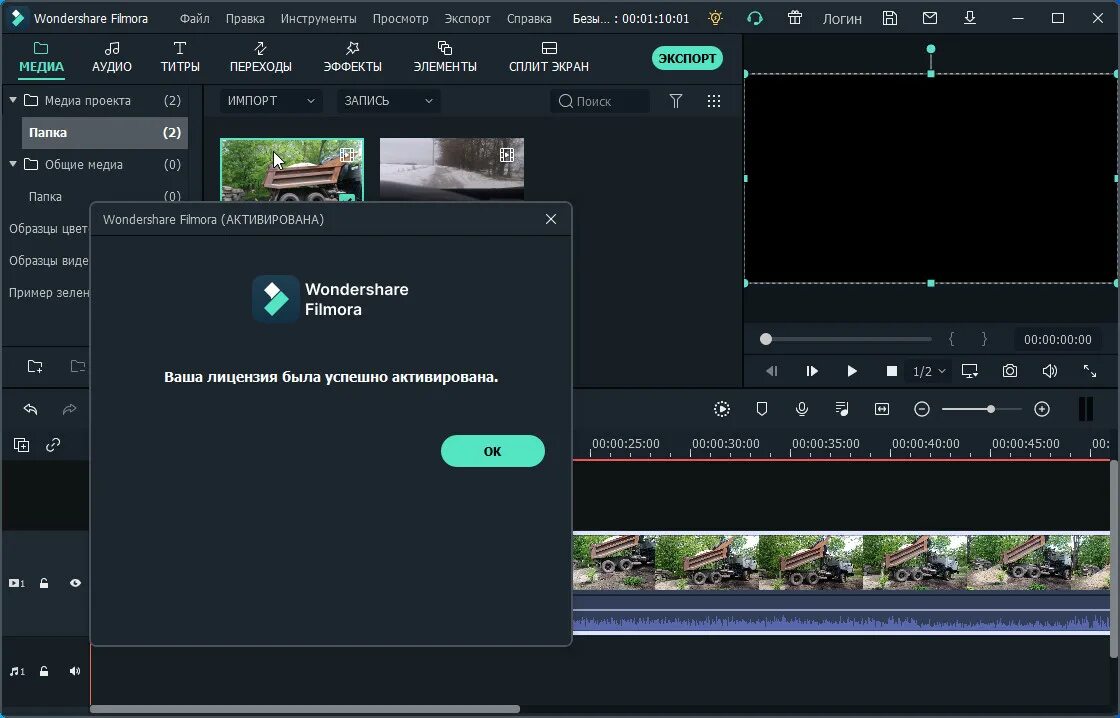
Task: Undo the last action with the back arrow
Action: coord(30,409)
